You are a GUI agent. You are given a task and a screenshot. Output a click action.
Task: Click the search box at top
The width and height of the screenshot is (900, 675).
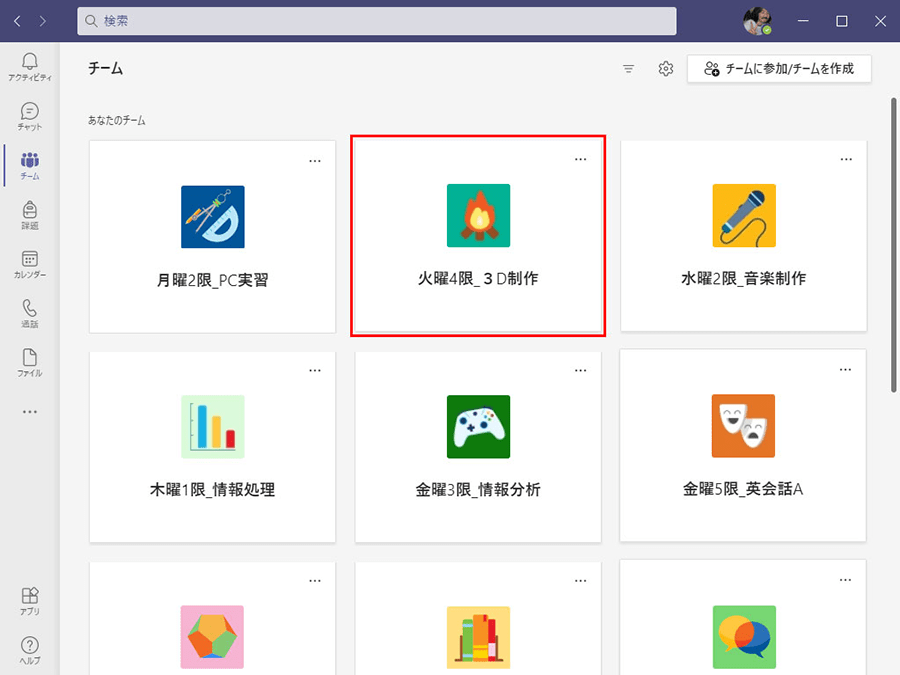(x=376, y=20)
